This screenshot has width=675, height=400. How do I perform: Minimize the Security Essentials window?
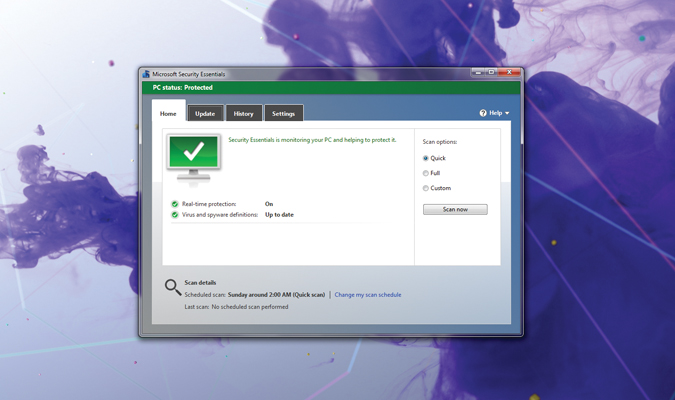click(x=479, y=73)
